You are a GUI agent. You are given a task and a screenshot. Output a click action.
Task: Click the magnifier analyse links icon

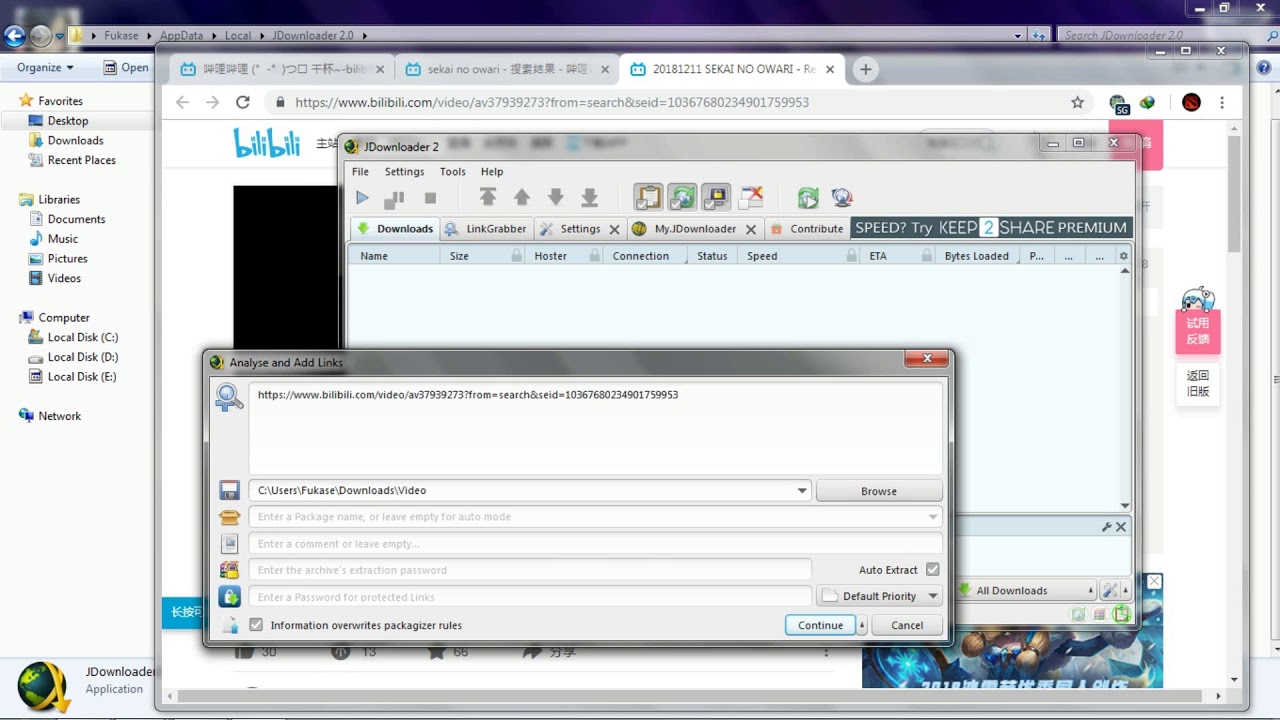click(x=229, y=398)
